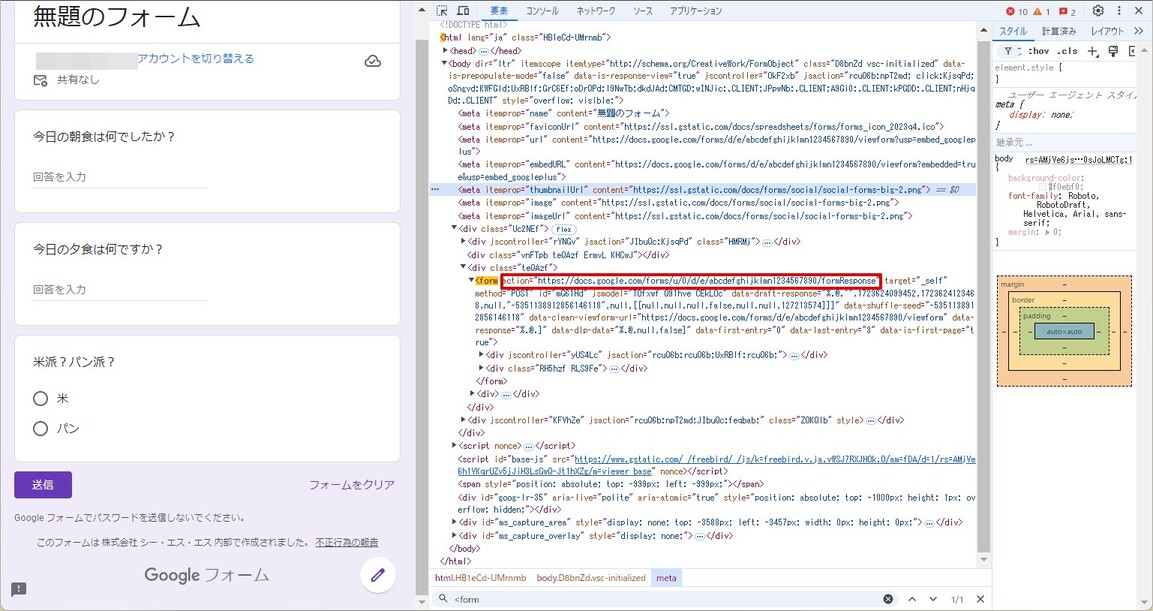This screenshot has width=1153, height=611.
Task: Click the box model content auto×auto box
Action: click(x=1064, y=332)
